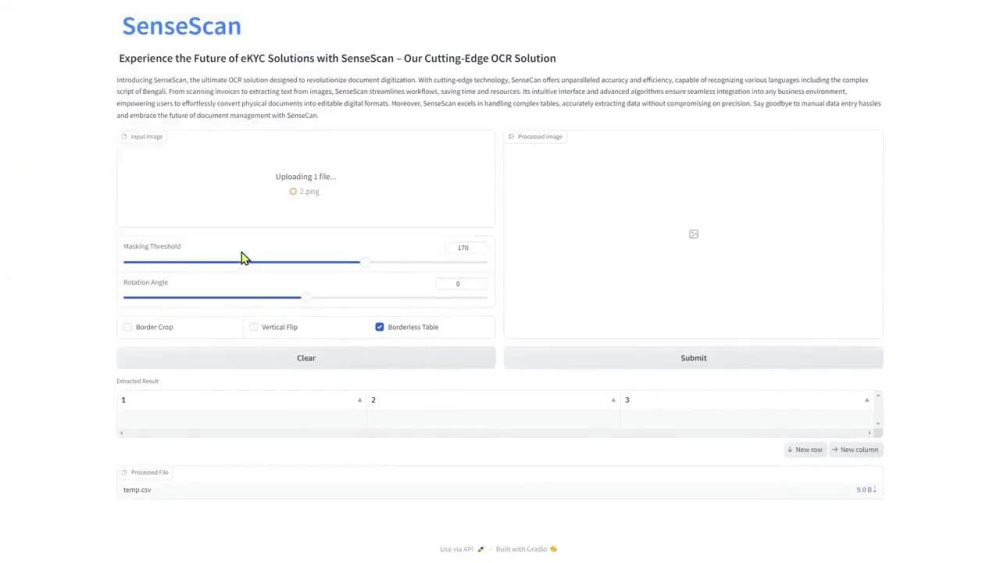
Task: Click the Rotation Angle slider handle
Action: tap(306, 297)
